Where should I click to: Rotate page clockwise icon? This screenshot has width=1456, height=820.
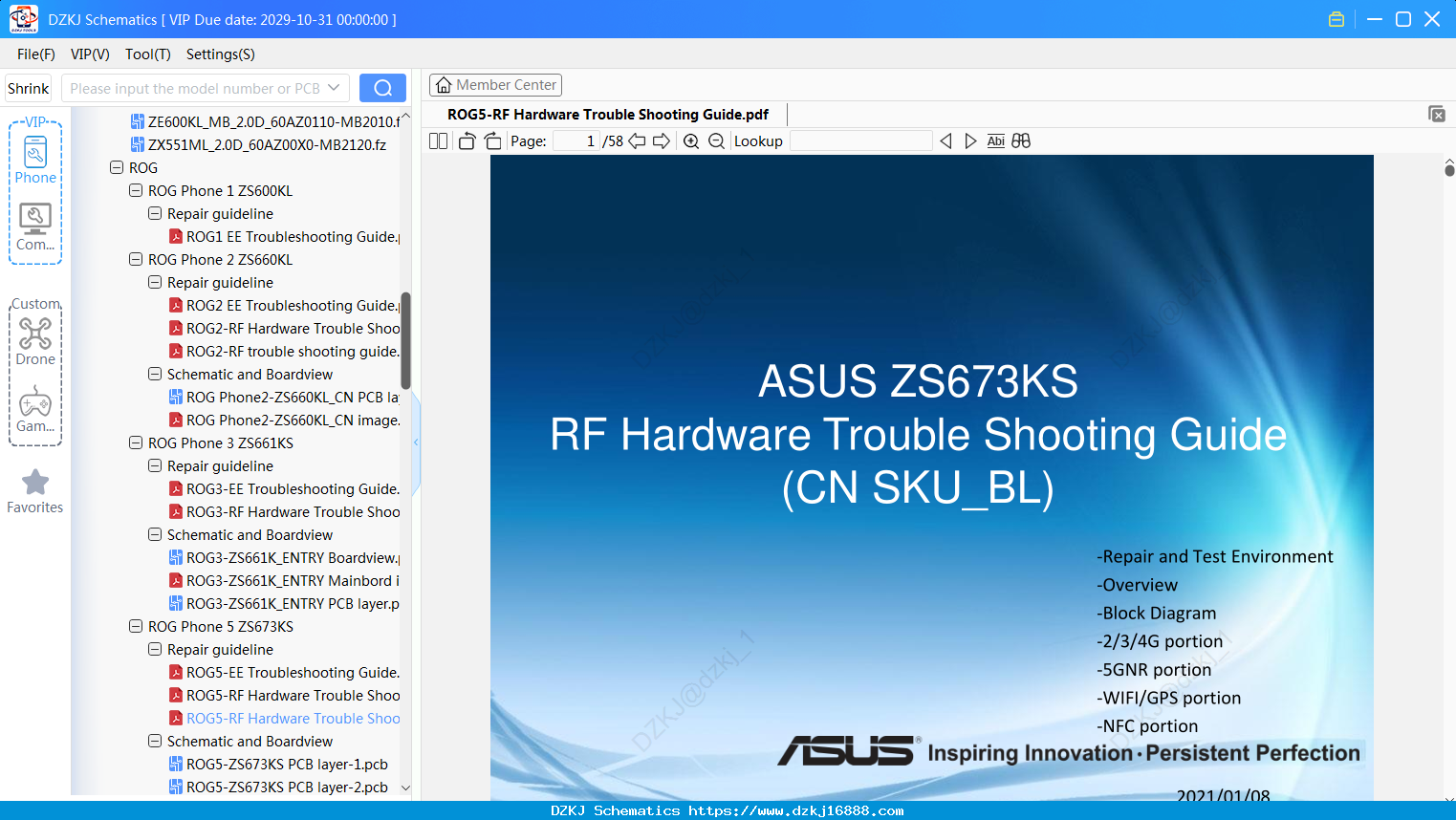pyautogui.click(x=492, y=141)
